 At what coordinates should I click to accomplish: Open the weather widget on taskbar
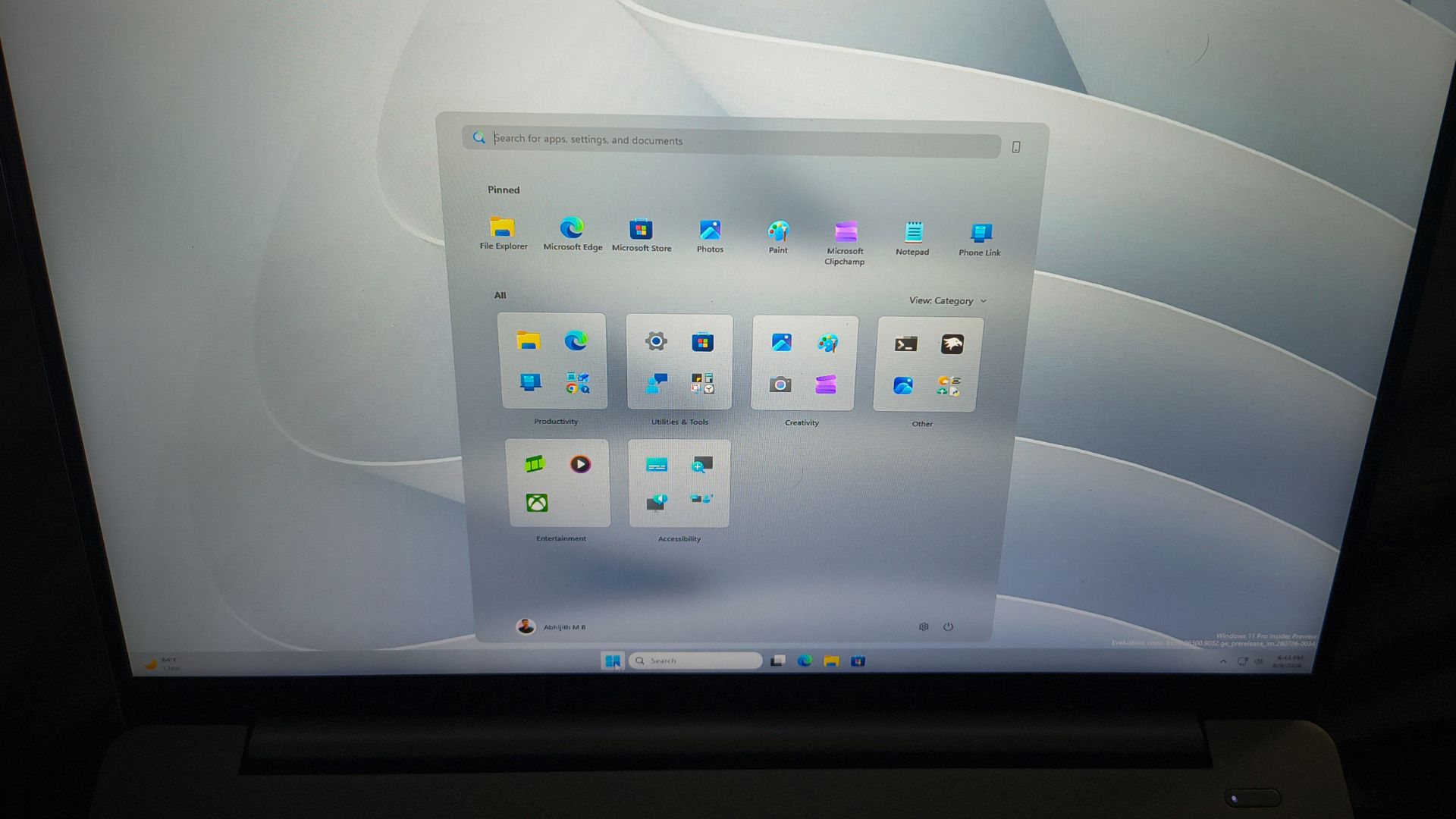163,664
